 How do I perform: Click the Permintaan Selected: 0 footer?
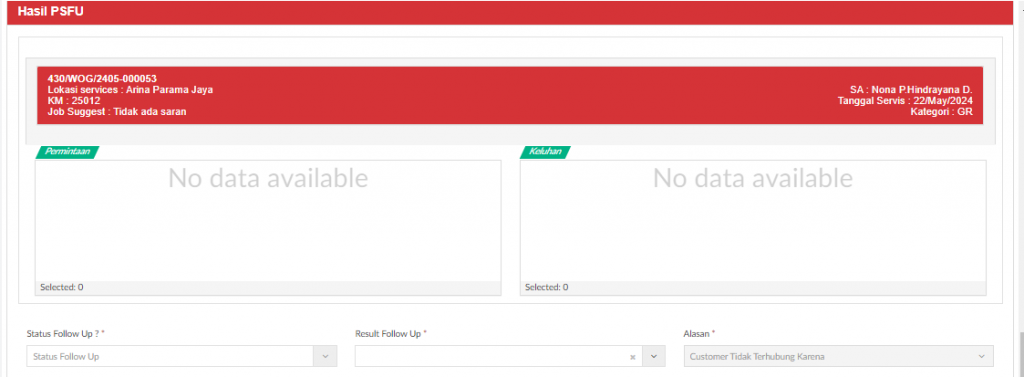pos(268,287)
